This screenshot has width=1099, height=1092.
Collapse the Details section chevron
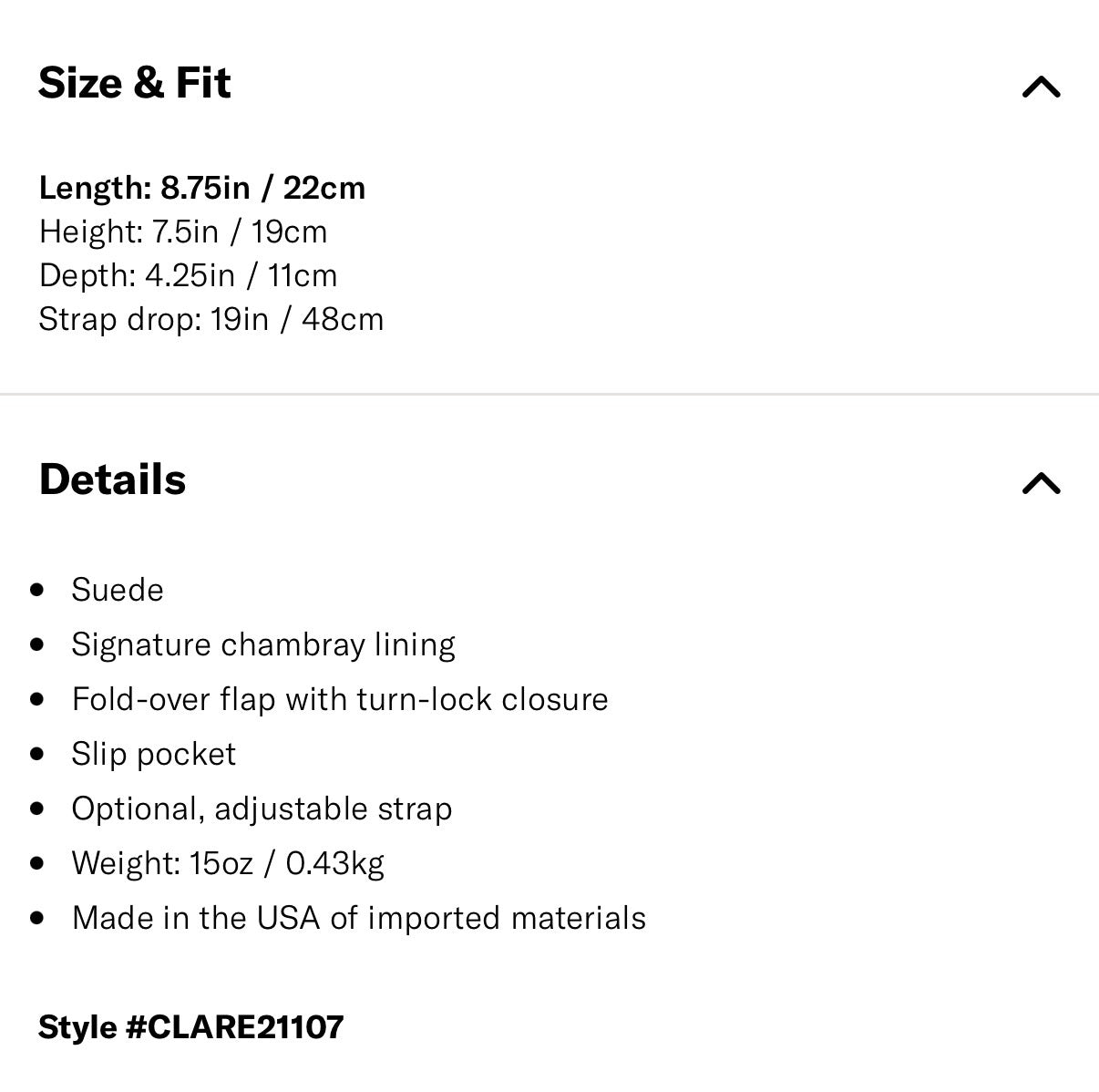[1042, 482]
